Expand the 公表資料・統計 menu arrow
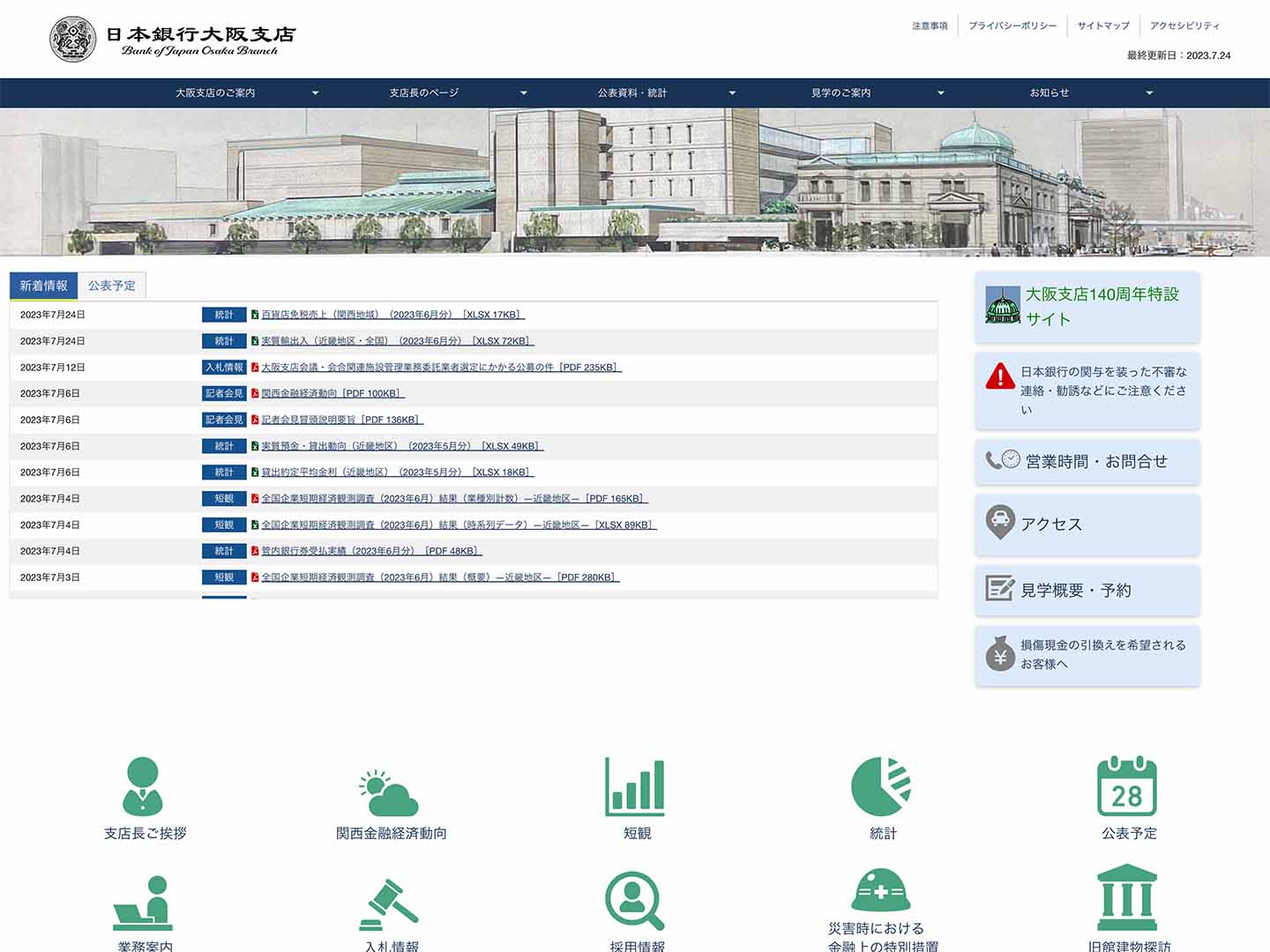 pos(732,93)
